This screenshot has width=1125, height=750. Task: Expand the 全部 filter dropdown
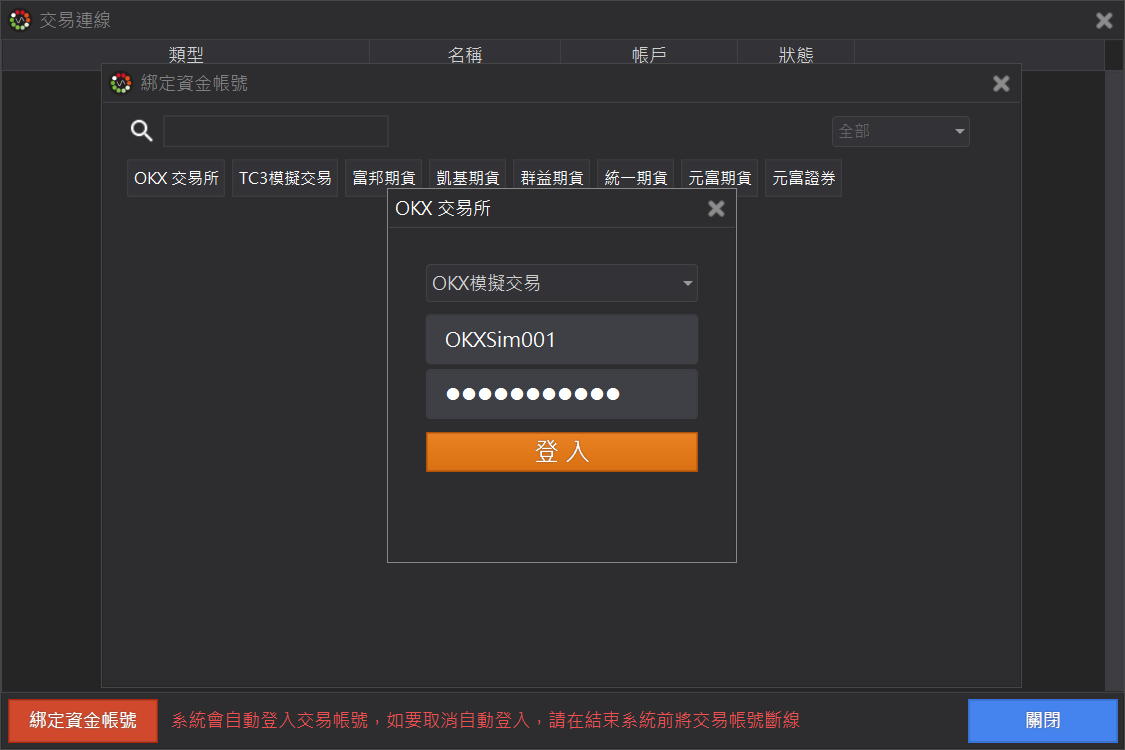[900, 131]
